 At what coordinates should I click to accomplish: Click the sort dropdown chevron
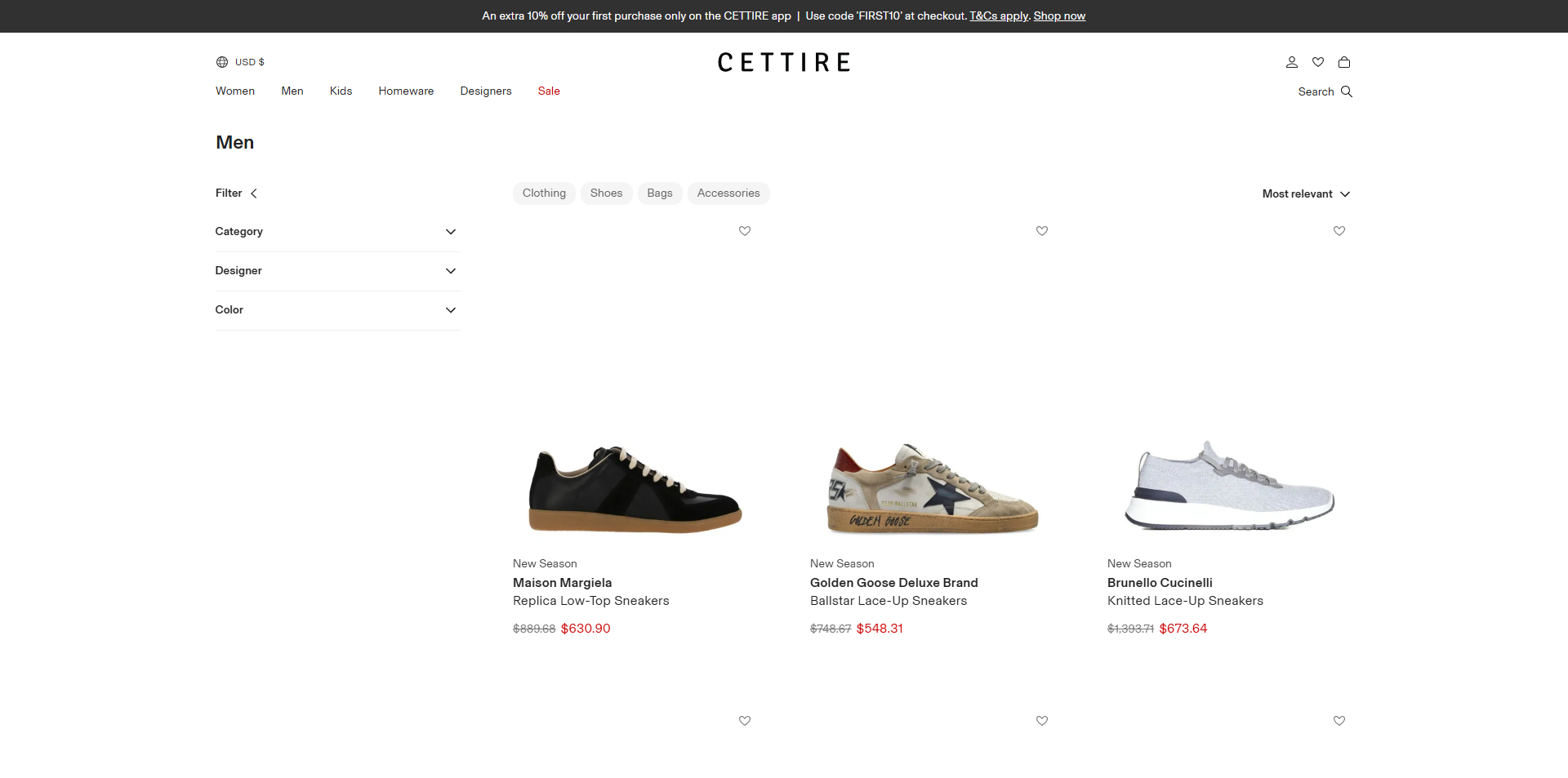[x=1345, y=194]
